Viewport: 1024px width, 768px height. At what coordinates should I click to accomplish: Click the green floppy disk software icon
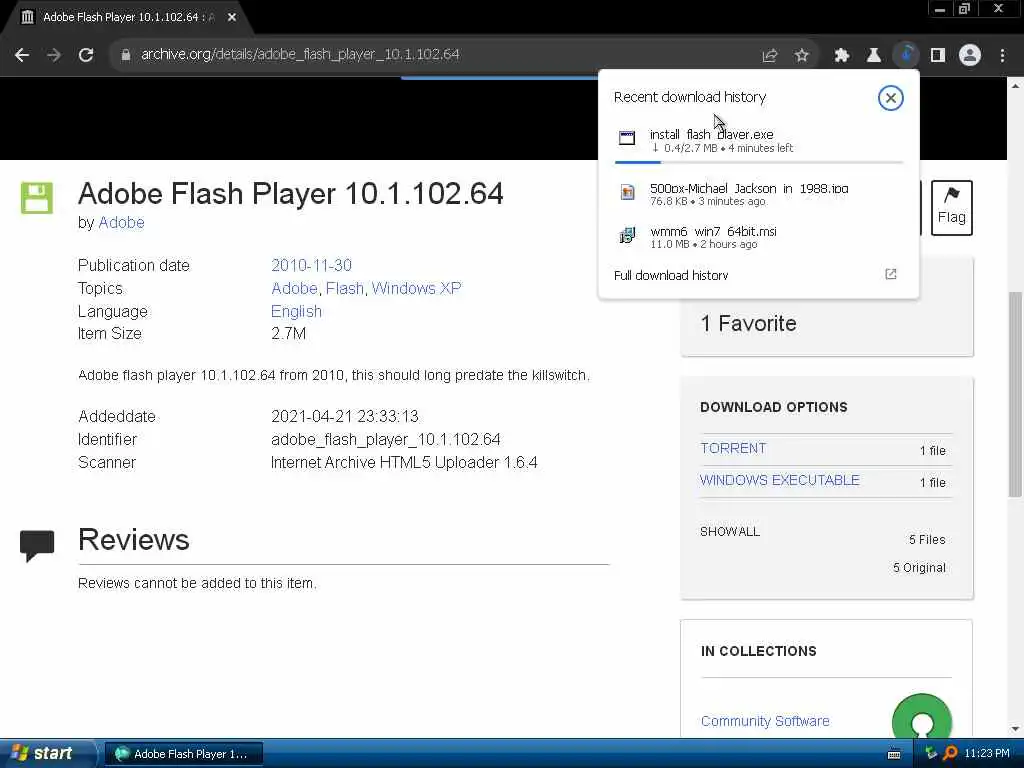[37, 198]
